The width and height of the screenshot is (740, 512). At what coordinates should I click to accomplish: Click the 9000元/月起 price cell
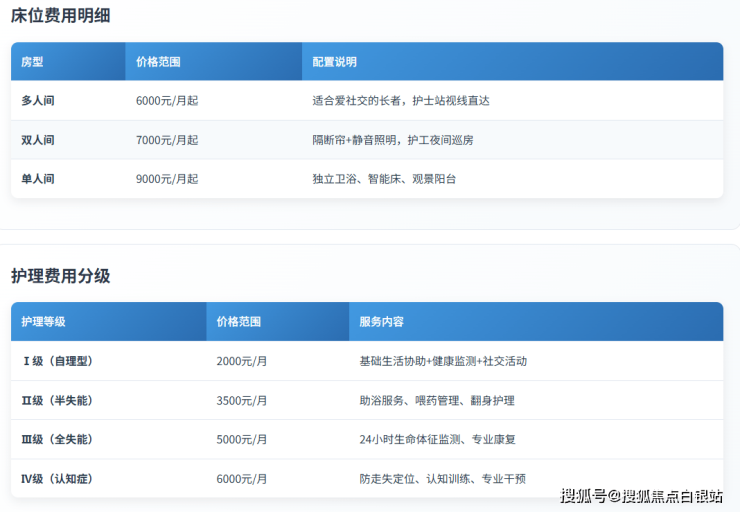[x=167, y=179]
